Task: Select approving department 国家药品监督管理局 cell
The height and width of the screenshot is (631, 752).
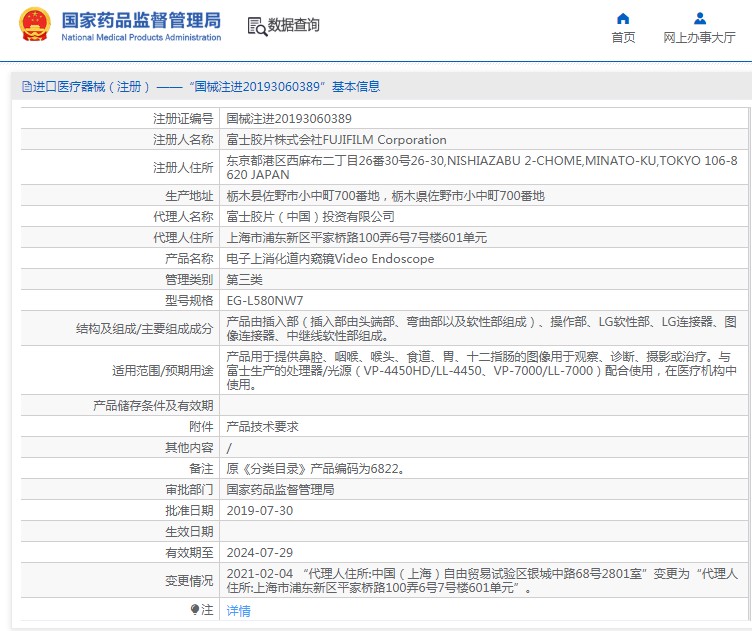Action: pos(280,490)
